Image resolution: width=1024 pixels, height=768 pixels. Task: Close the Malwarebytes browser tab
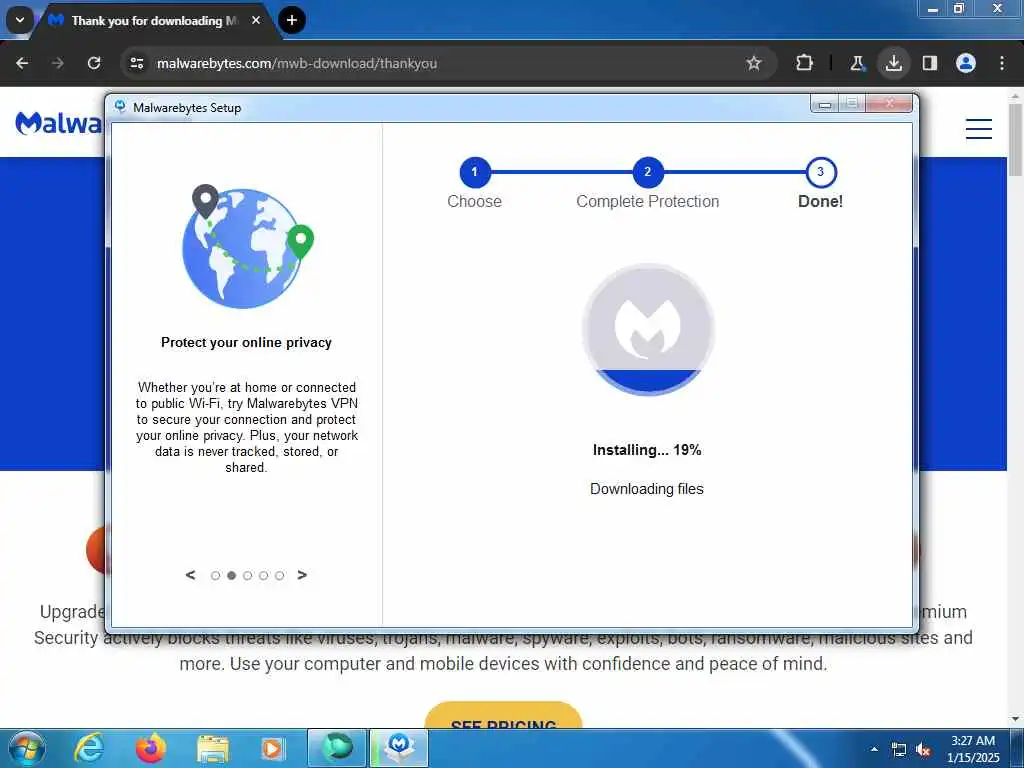tap(256, 20)
